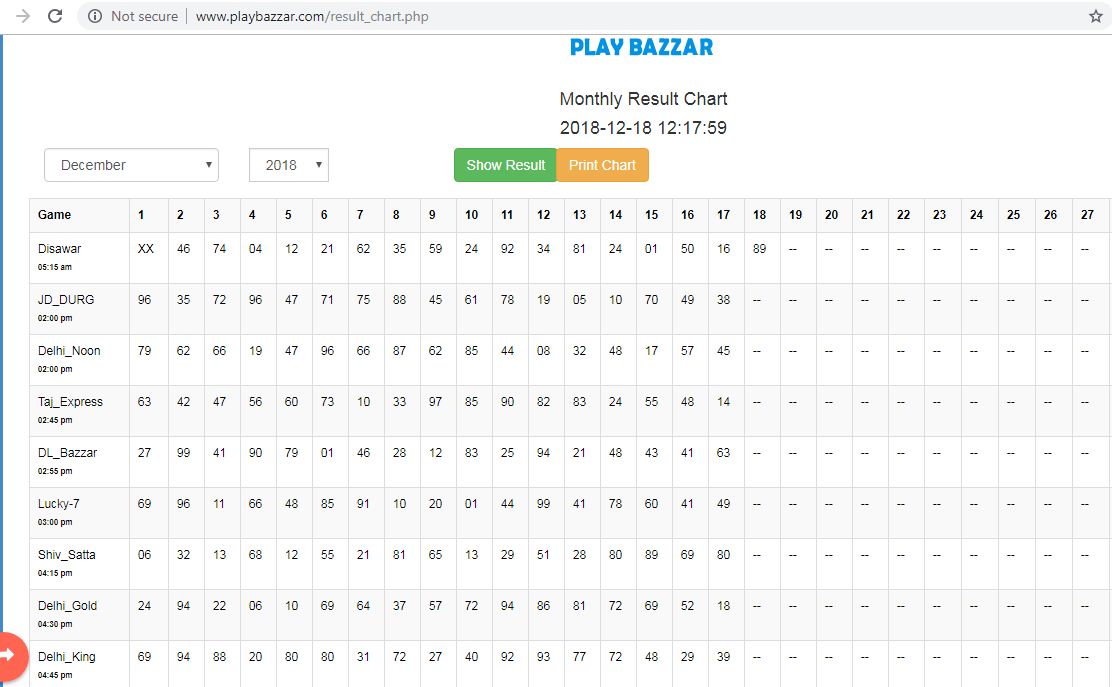
Task: Click the Show Result button
Action: (506, 164)
